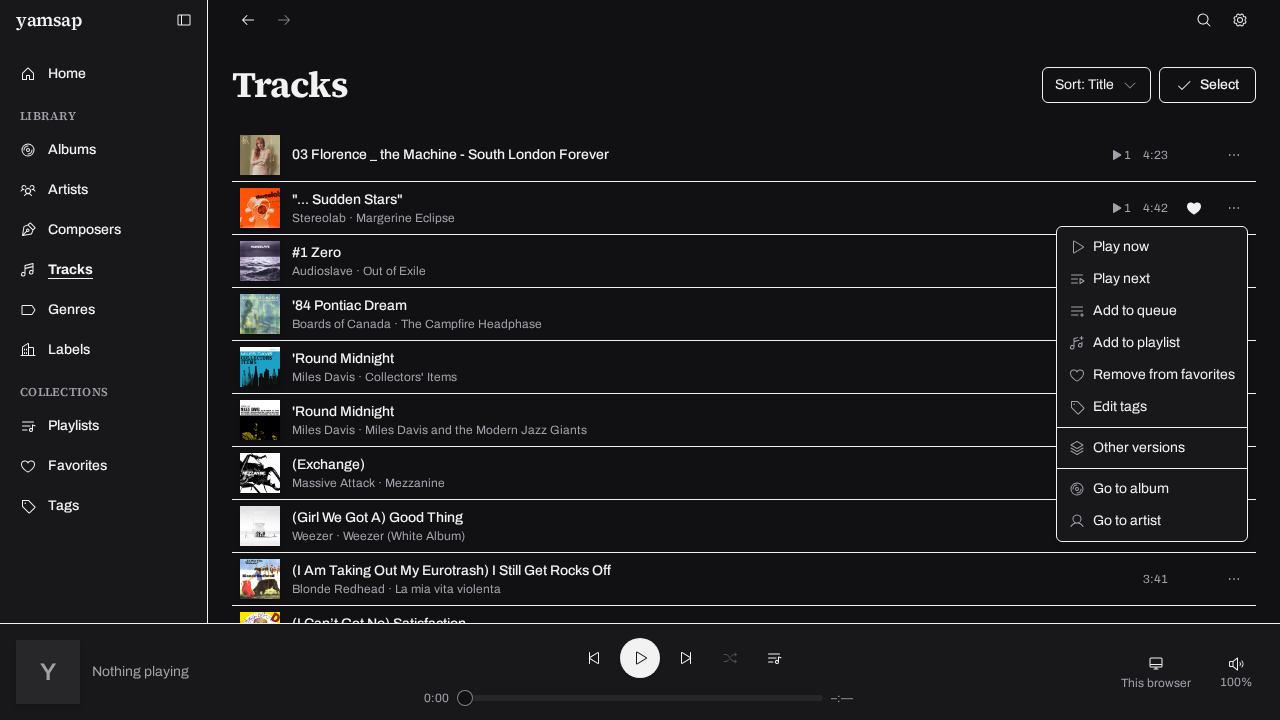Screen dimensions: 1280x720
Task: Open more options for South London Forever
Action: click(x=1234, y=155)
